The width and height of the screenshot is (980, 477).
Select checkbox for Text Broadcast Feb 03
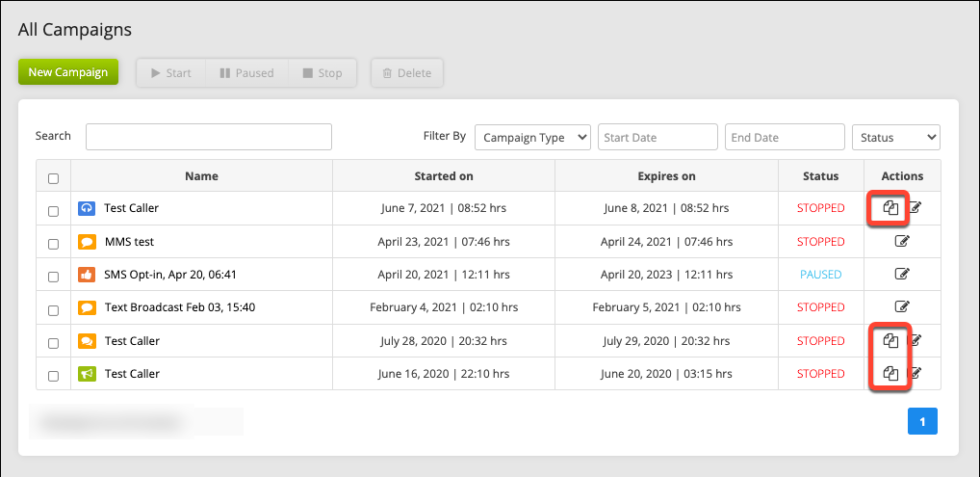point(53,308)
